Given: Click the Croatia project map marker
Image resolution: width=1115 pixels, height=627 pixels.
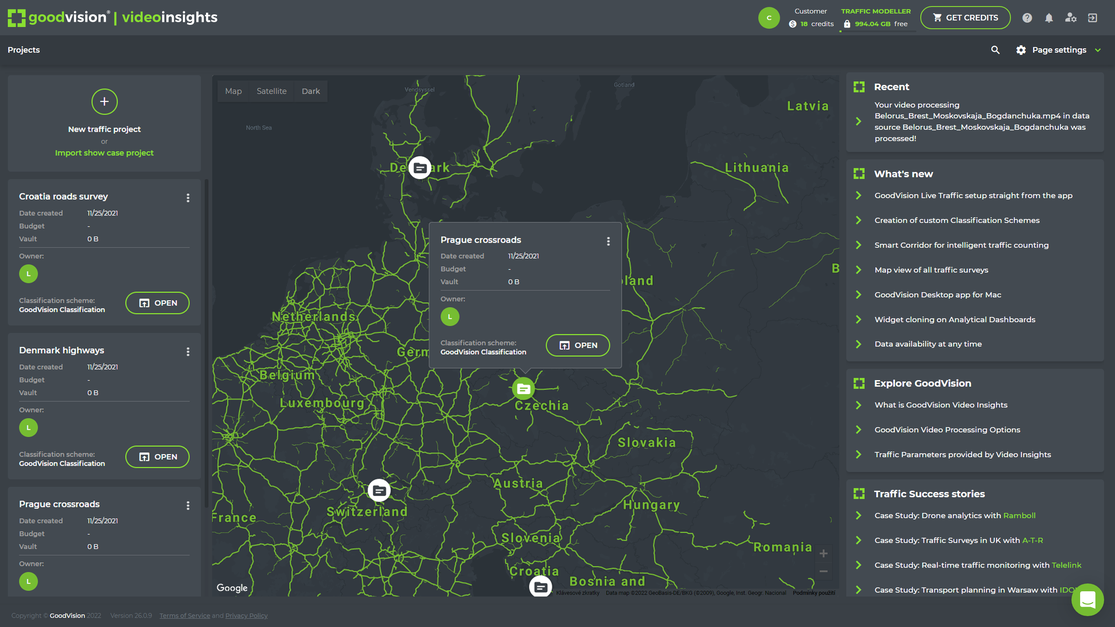Looking at the screenshot, I should [x=540, y=586].
